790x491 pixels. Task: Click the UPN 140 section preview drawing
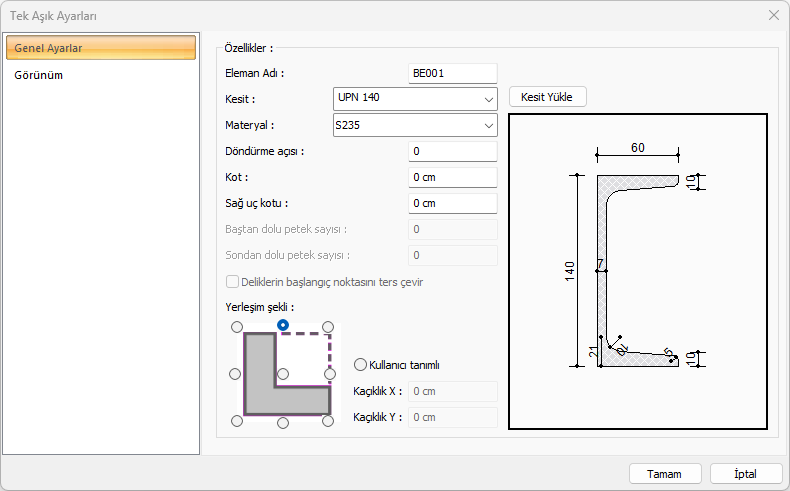tap(638, 271)
